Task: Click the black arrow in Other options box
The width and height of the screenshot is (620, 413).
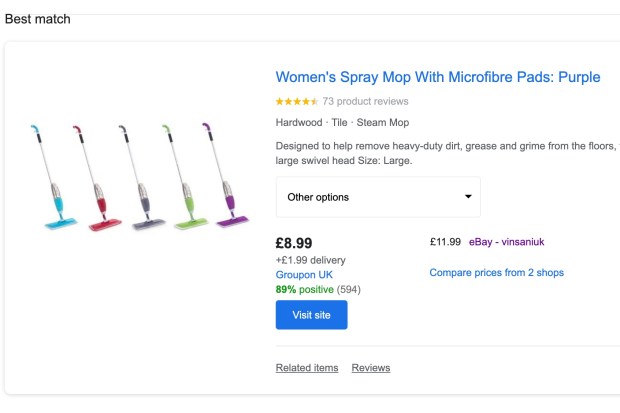Action: point(468,197)
